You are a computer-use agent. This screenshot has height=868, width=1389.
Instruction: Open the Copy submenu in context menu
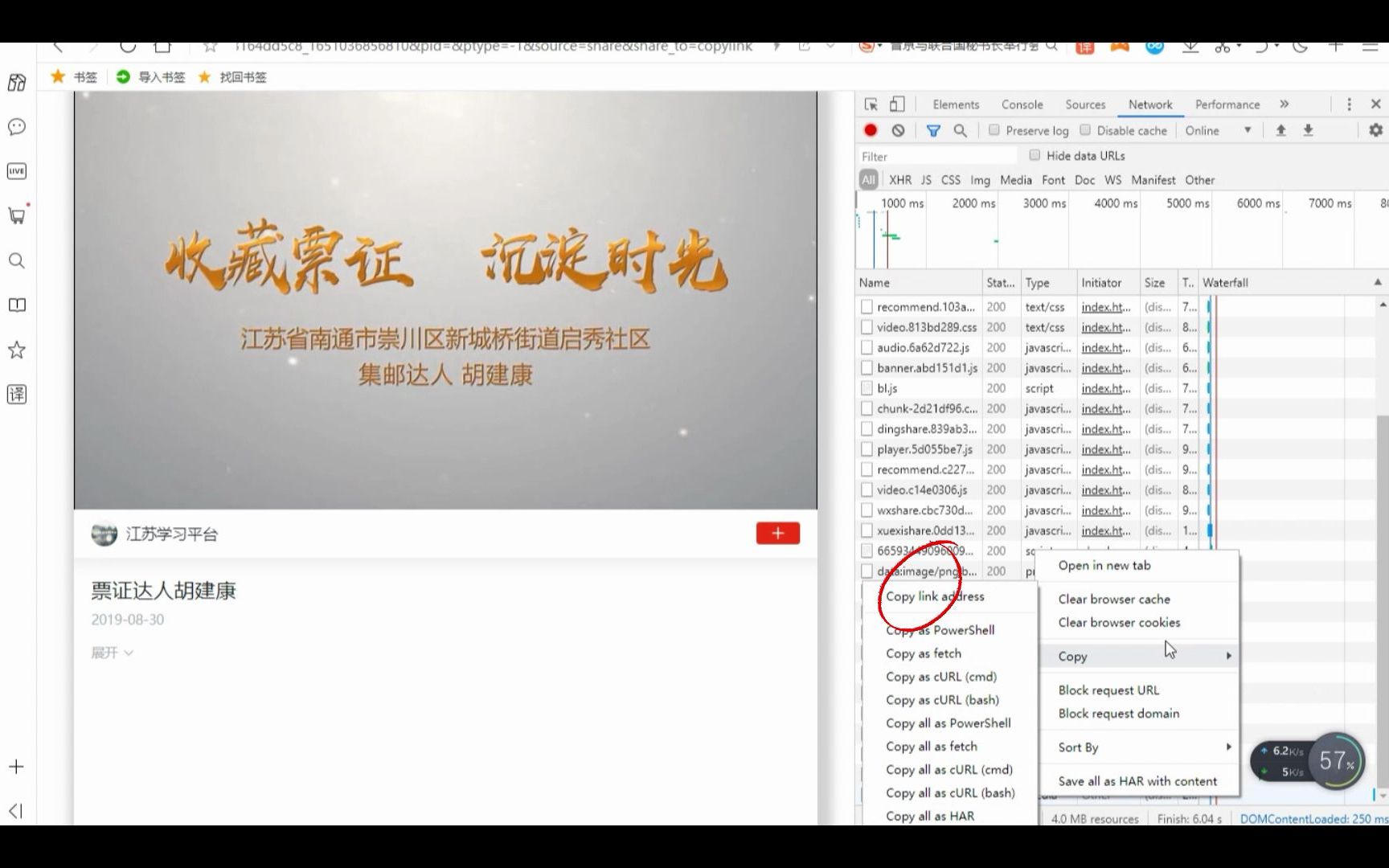(1072, 656)
